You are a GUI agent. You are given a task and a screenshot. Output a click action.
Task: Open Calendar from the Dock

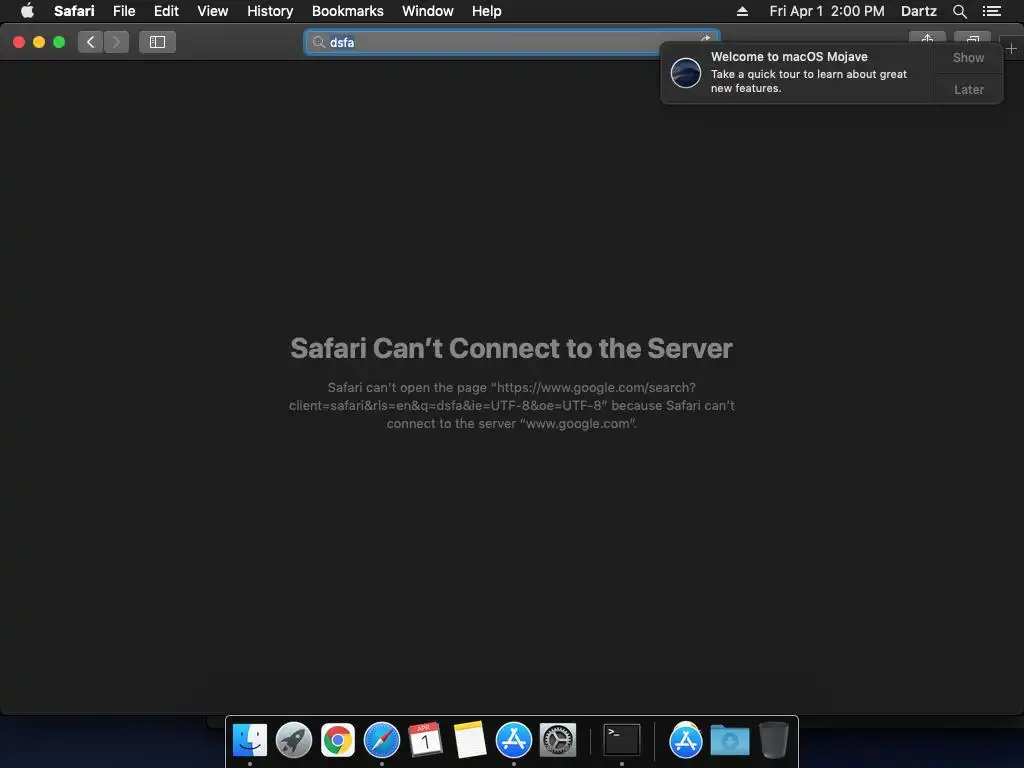(x=425, y=740)
